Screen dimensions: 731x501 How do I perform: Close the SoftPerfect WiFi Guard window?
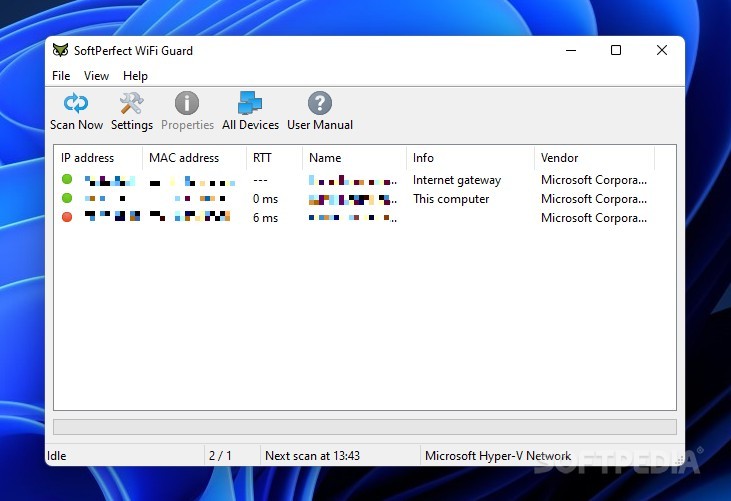(662, 50)
